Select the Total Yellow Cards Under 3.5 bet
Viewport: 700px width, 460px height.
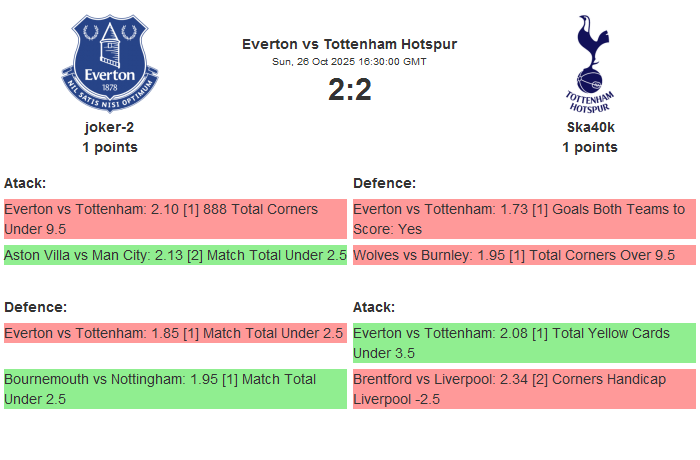tap(524, 343)
